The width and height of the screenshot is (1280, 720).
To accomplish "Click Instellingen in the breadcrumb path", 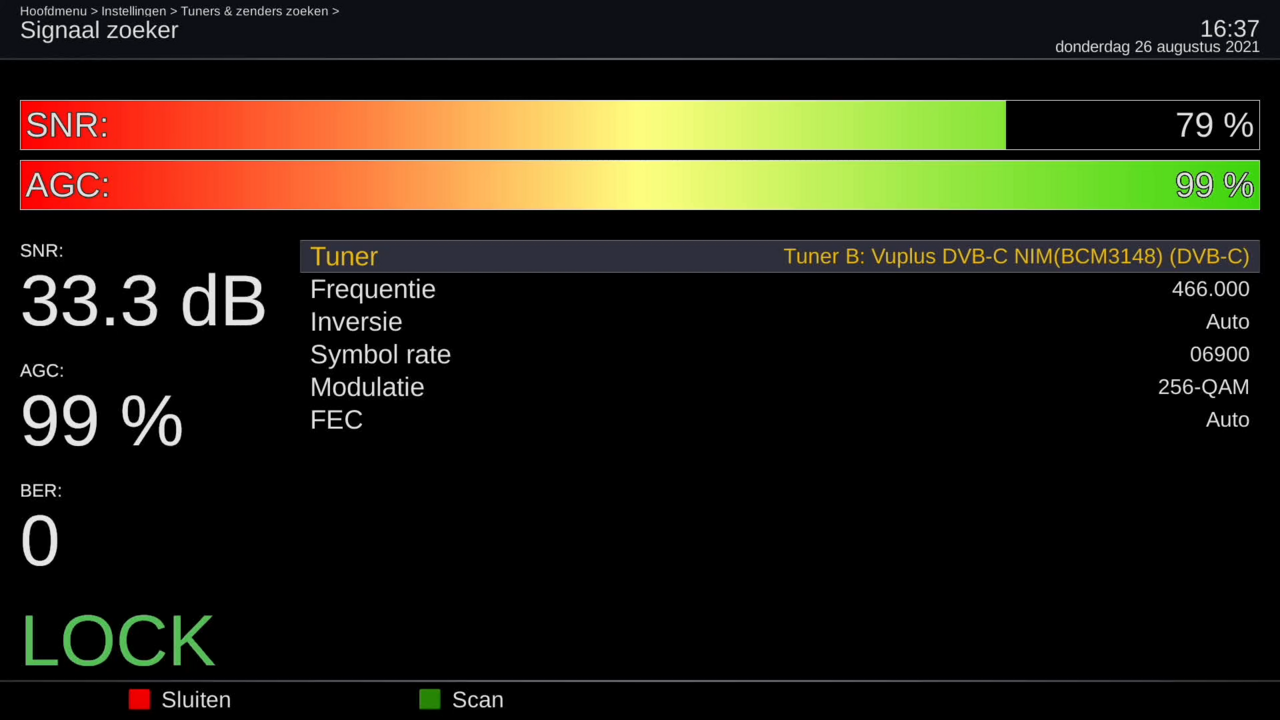I will [x=133, y=11].
